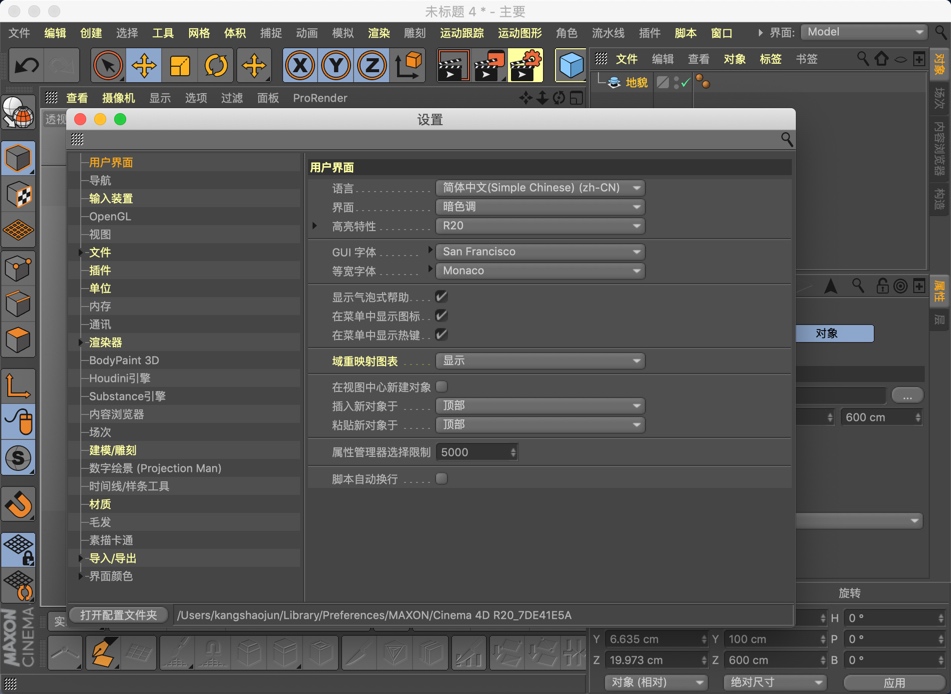The width and height of the screenshot is (951, 694).
Task: Open 粘贴新对象于 dropdown
Action: click(x=540, y=425)
